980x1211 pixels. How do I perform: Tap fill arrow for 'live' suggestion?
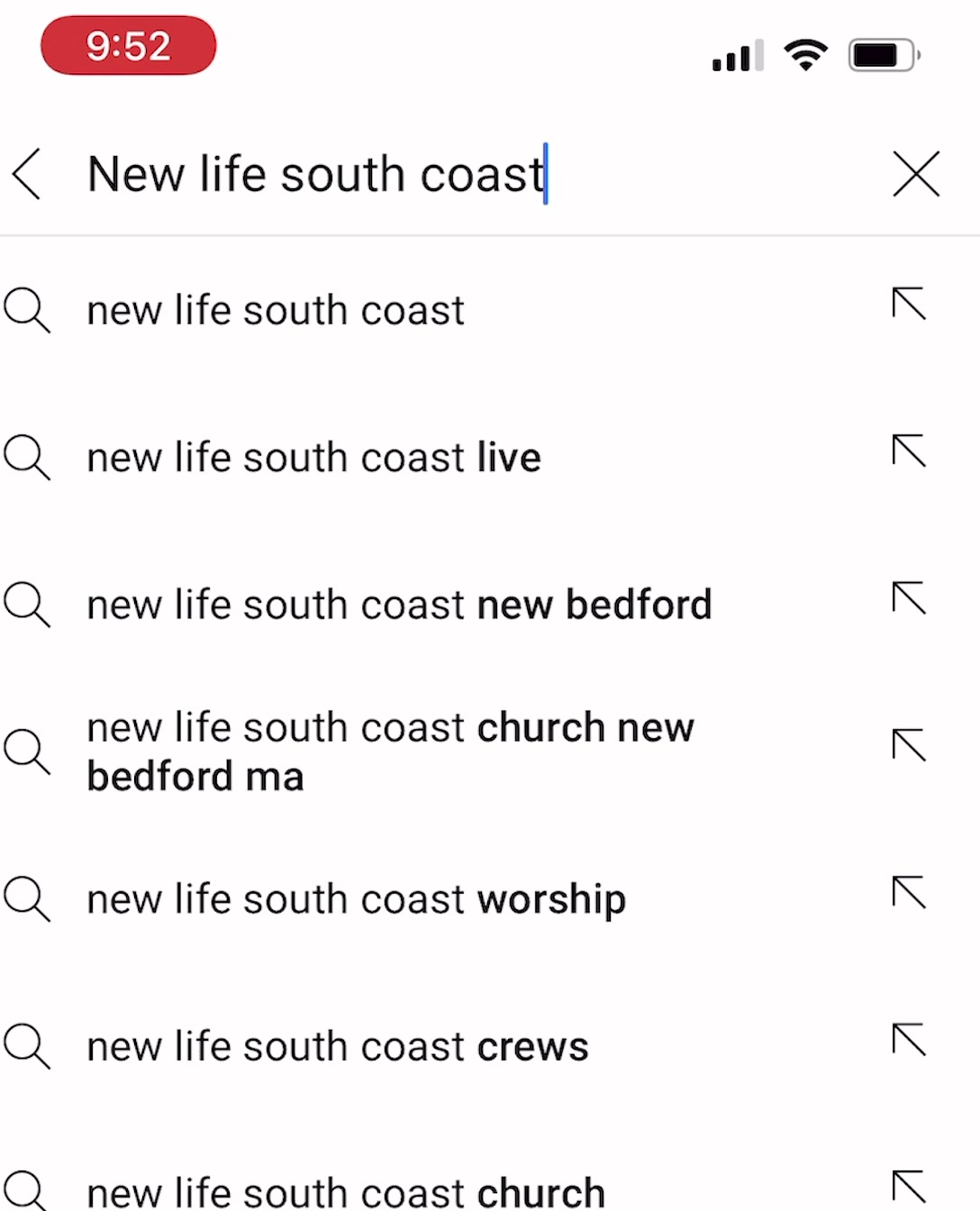[909, 451]
